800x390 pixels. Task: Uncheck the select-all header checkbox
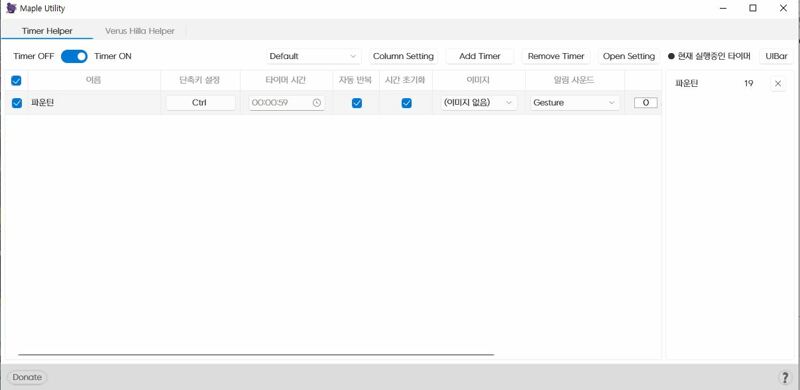click(x=16, y=80)
